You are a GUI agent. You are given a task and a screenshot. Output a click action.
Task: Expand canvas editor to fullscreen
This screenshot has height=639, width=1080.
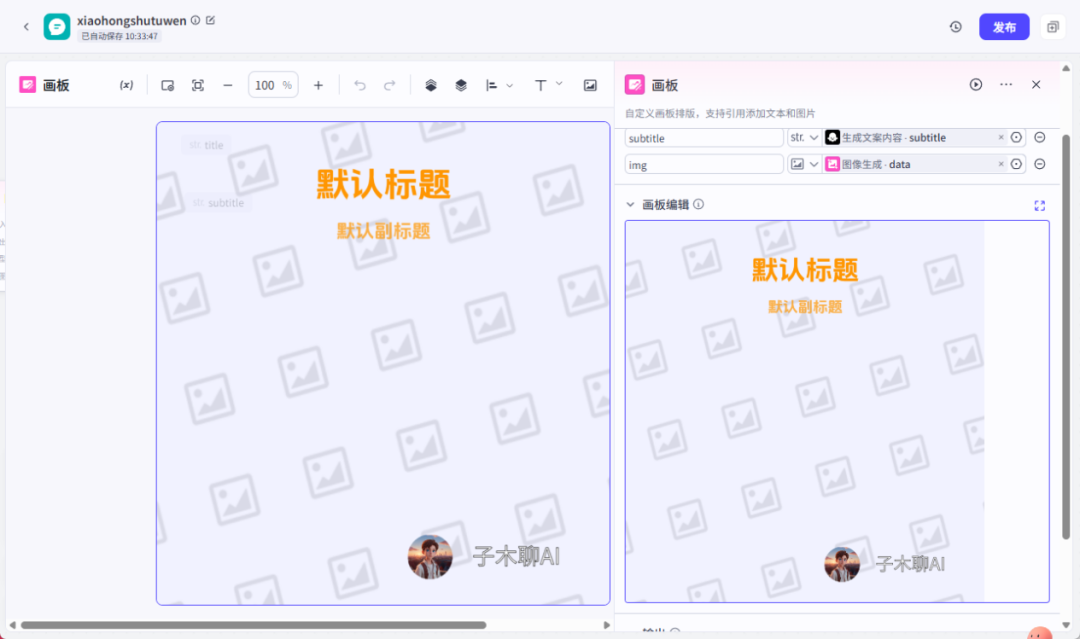(1039, 205)
